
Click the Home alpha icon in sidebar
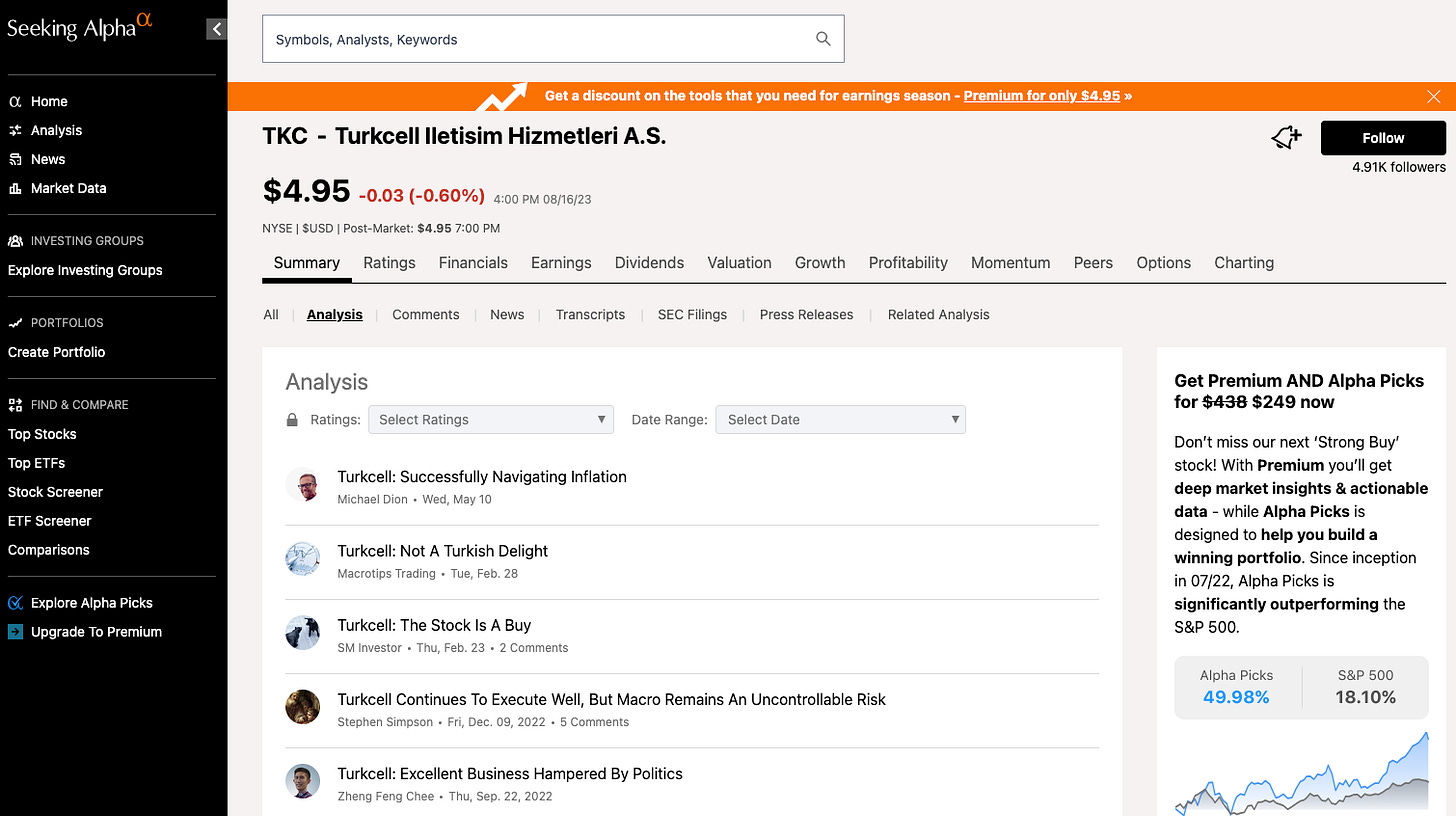(x=15, y=101)
